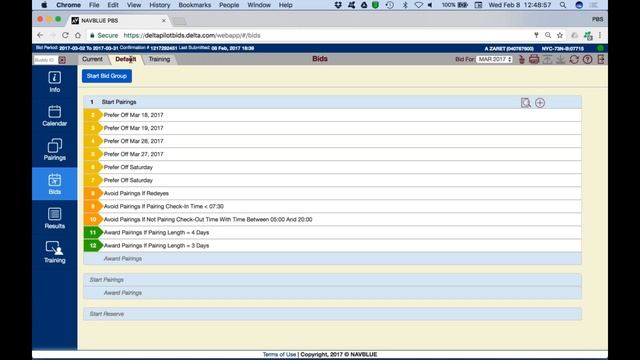Switch to the Default tab
Image resolution: width=640 pixels, height=360 pixels.
126,59
